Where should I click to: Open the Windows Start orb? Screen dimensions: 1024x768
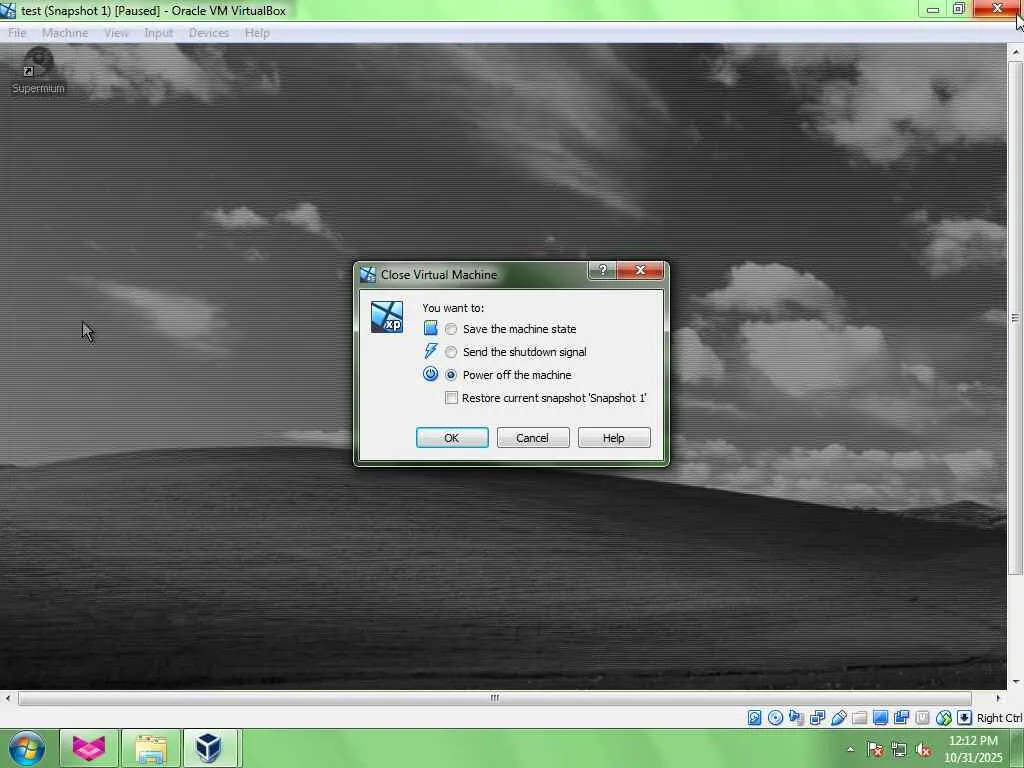(x=27, y=748)
